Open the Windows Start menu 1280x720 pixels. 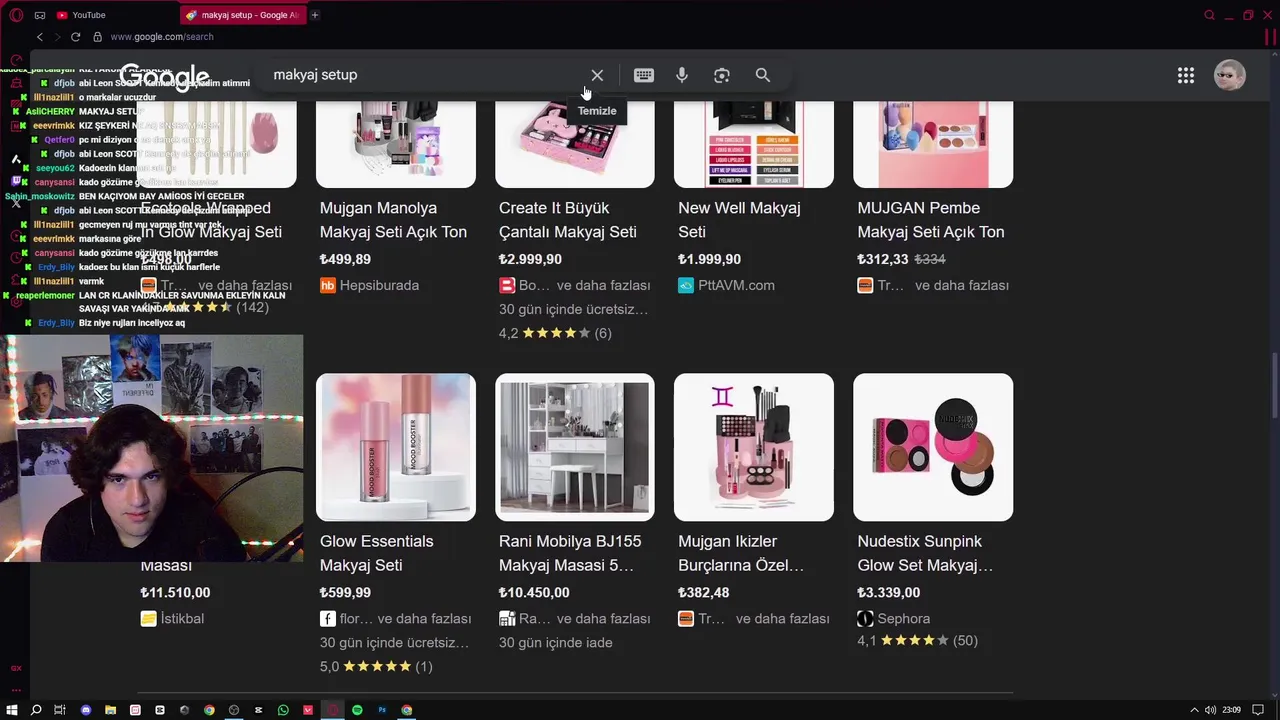point(12,710)
